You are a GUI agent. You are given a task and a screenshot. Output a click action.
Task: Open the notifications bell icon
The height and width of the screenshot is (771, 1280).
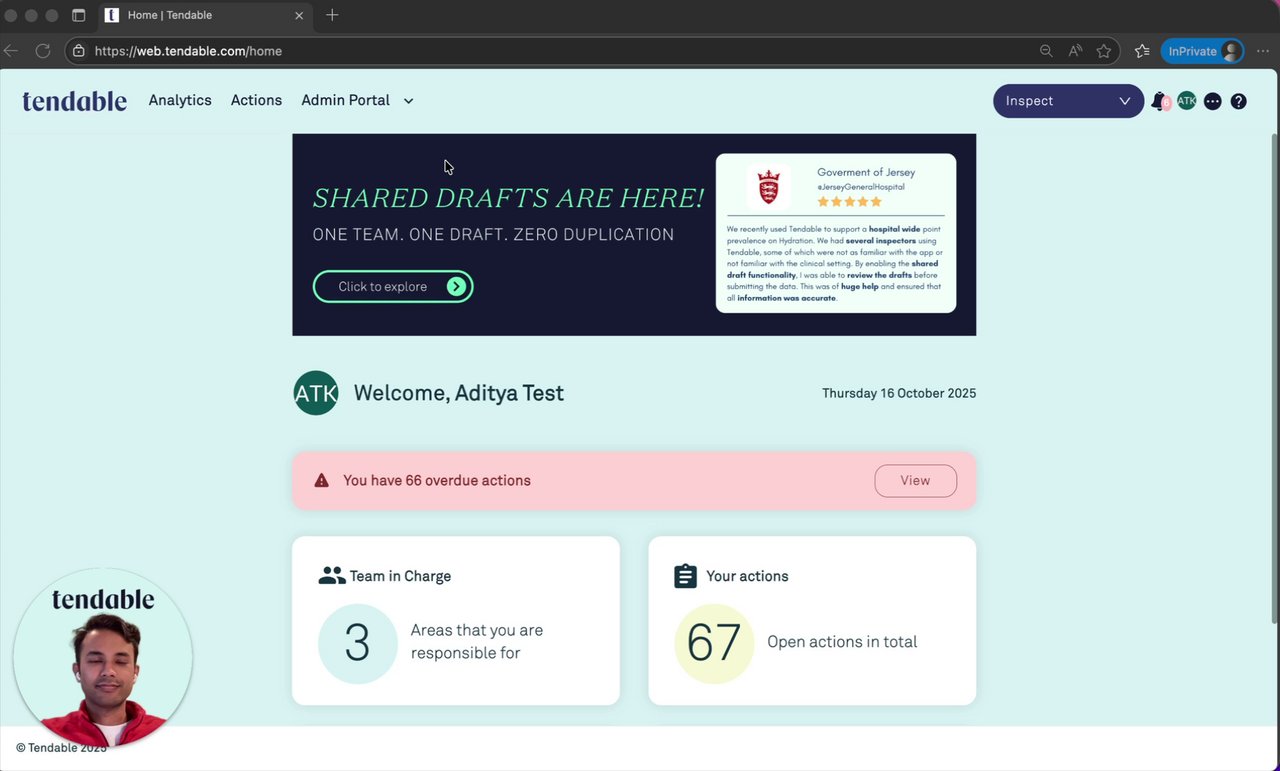coord(1159,101)
